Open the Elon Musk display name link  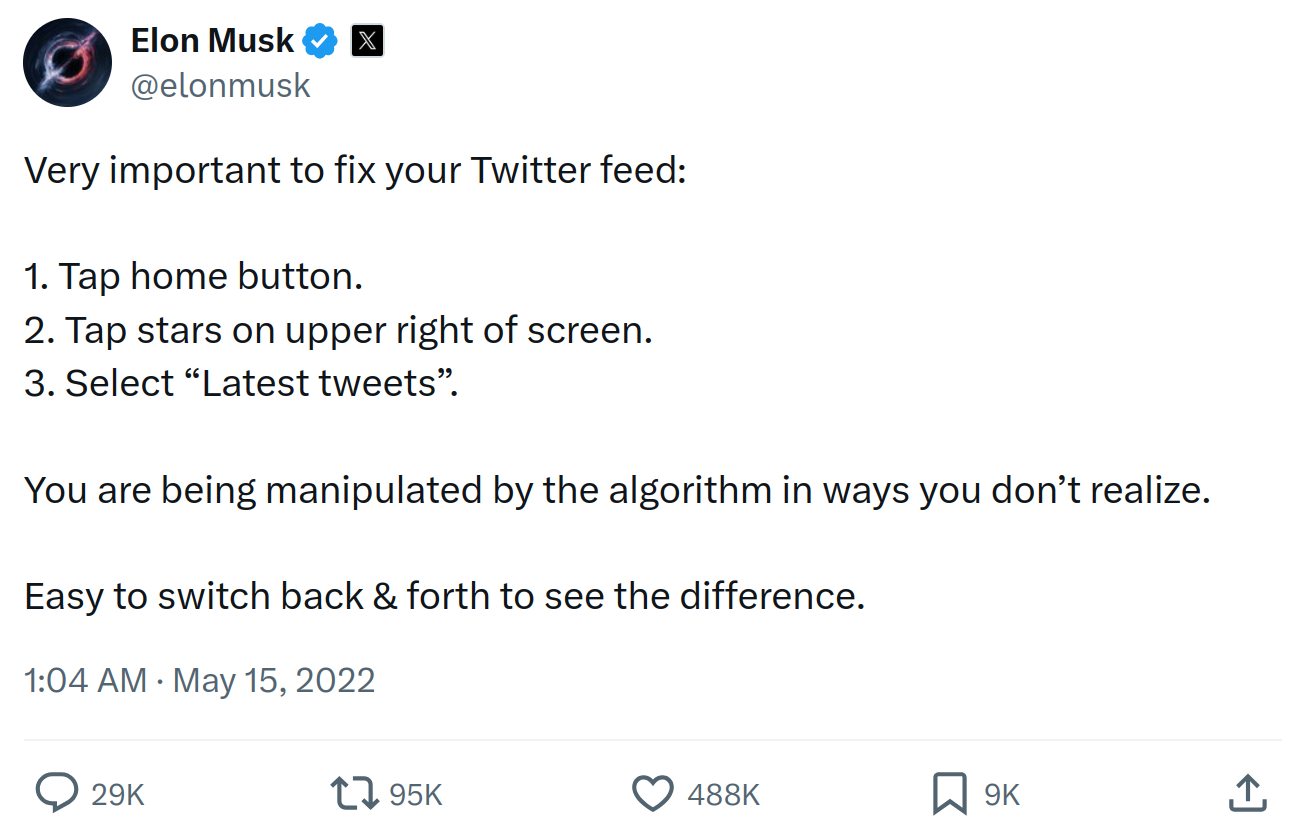213,40
